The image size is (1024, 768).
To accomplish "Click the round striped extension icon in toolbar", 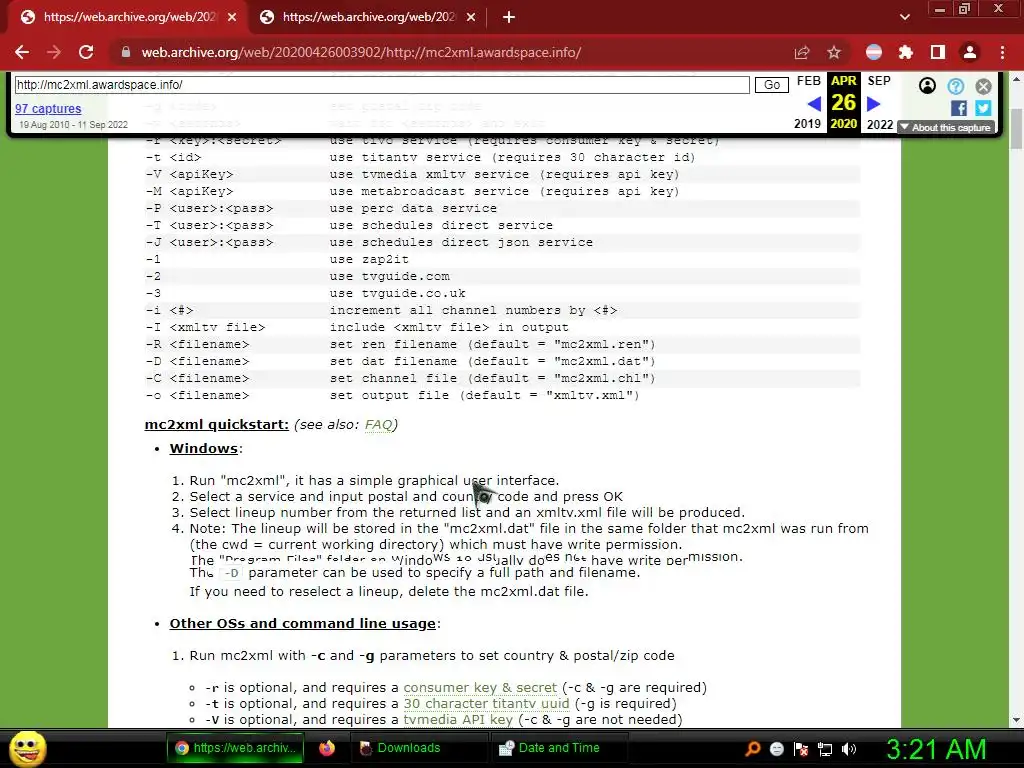I will pyautogui.click(x=874, y=52).
